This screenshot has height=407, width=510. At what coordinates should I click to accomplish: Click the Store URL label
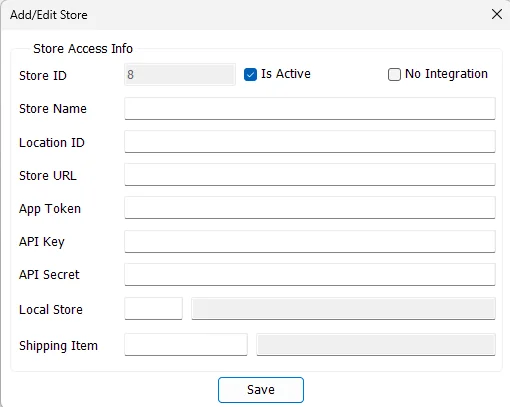coord(48,176)
